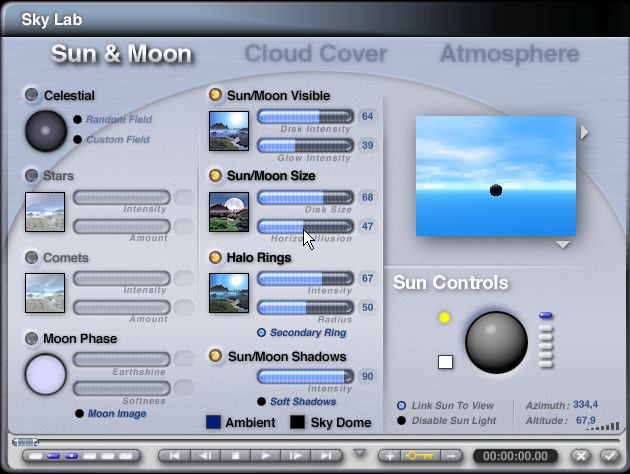
Task: Accept changes with the checkmark button
Action: click(x=607, y=455)
